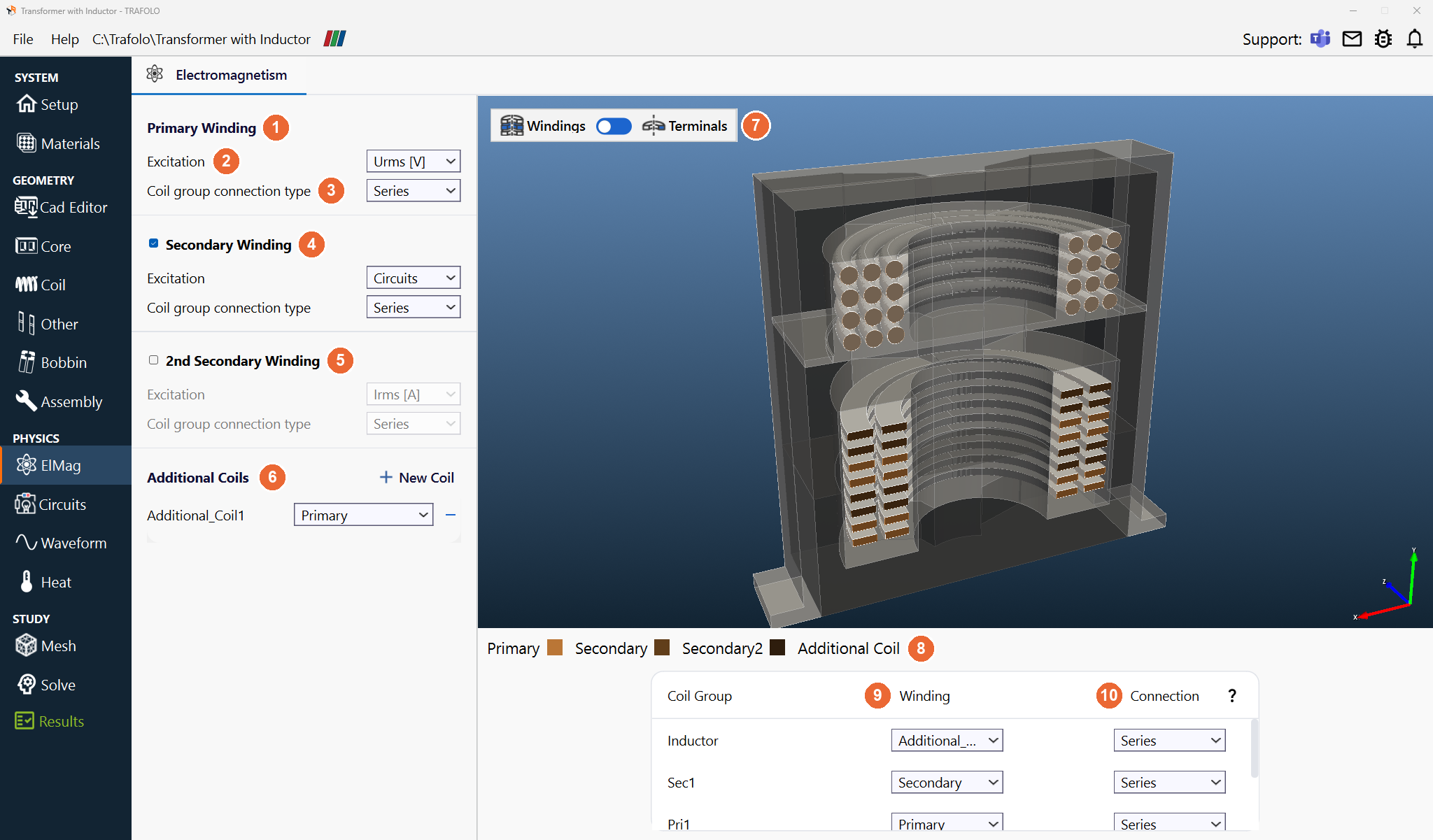Viewport: 1433px width, 840px height.
Task: Open Additional_Coil1 Primary dropdown
Action: [364, 515]
